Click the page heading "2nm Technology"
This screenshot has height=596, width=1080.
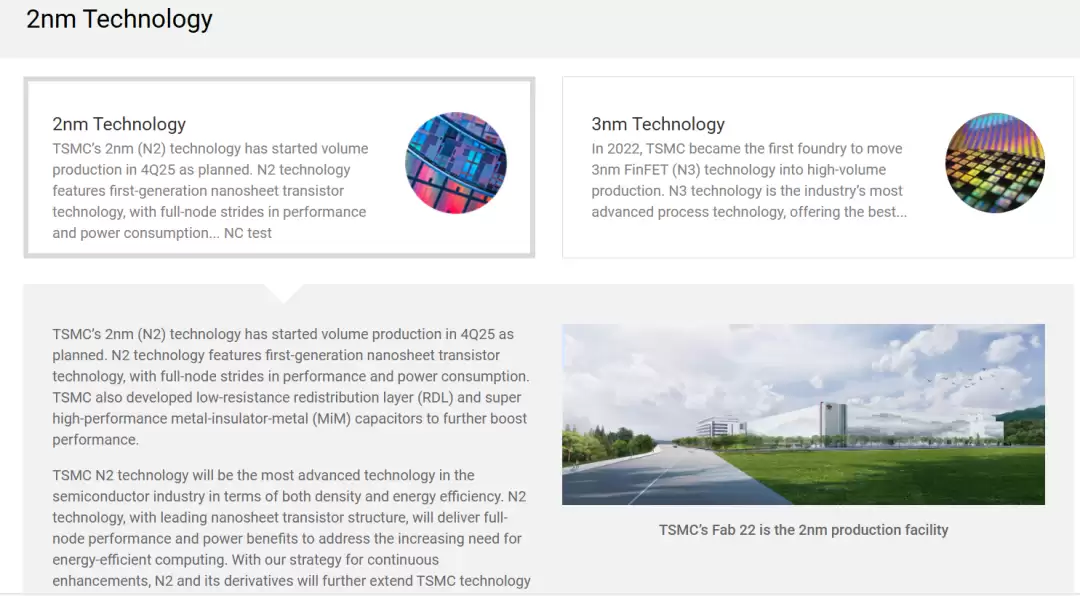(x=119, y=19)
